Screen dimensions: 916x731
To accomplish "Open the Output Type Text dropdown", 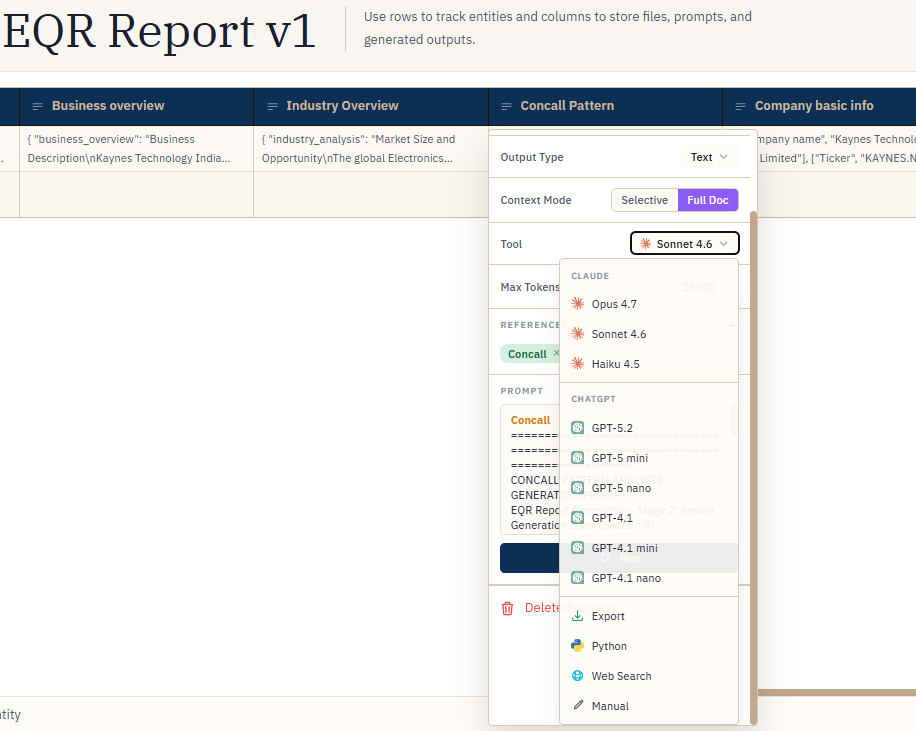I will click(x=709, y=157).
